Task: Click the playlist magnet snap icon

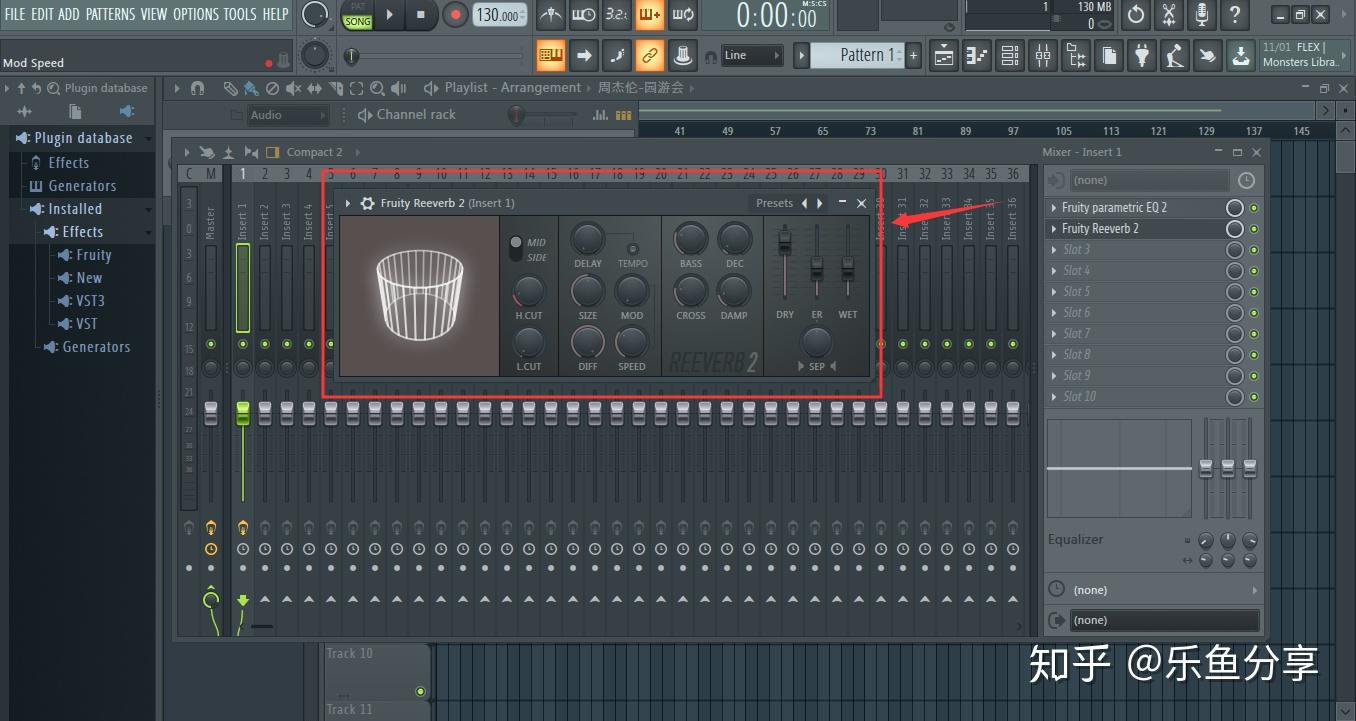Action: point(197,88)
